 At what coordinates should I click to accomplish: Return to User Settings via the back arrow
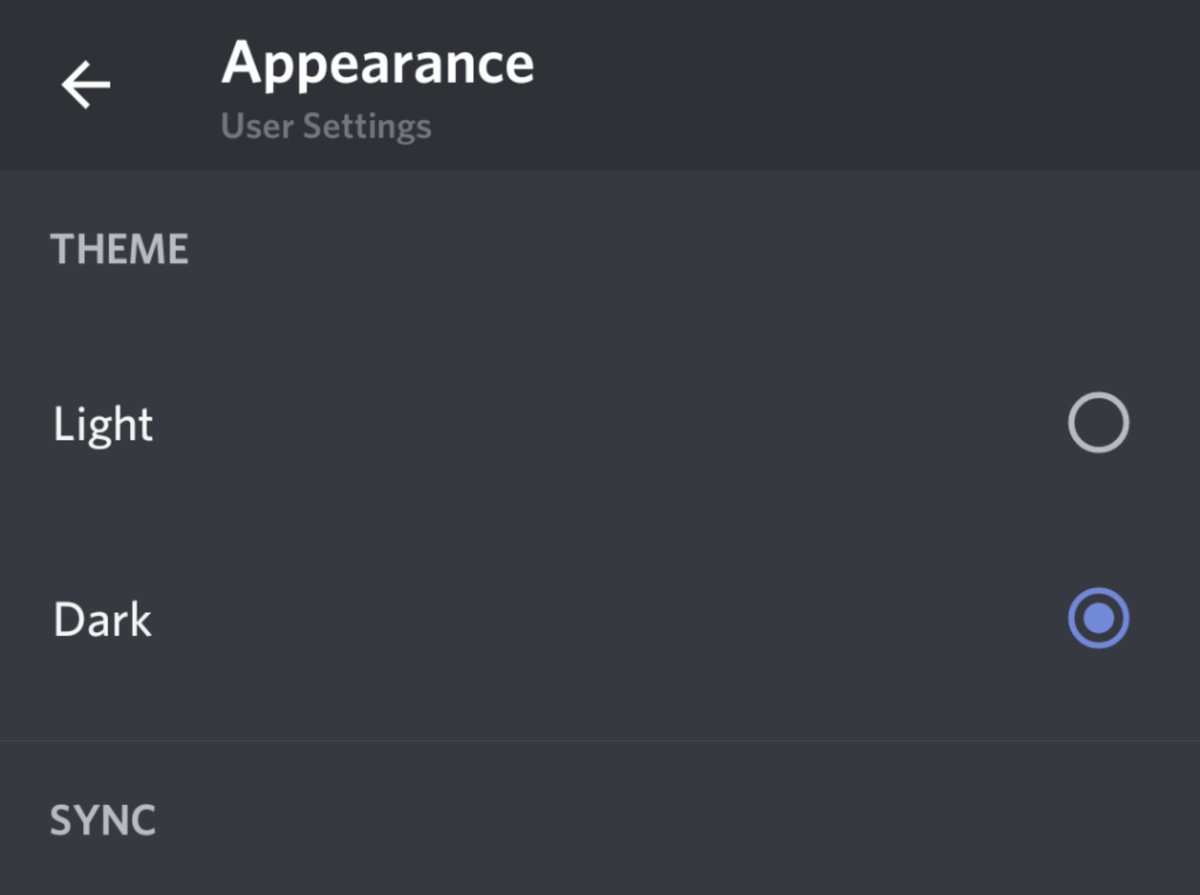(86, 84)
